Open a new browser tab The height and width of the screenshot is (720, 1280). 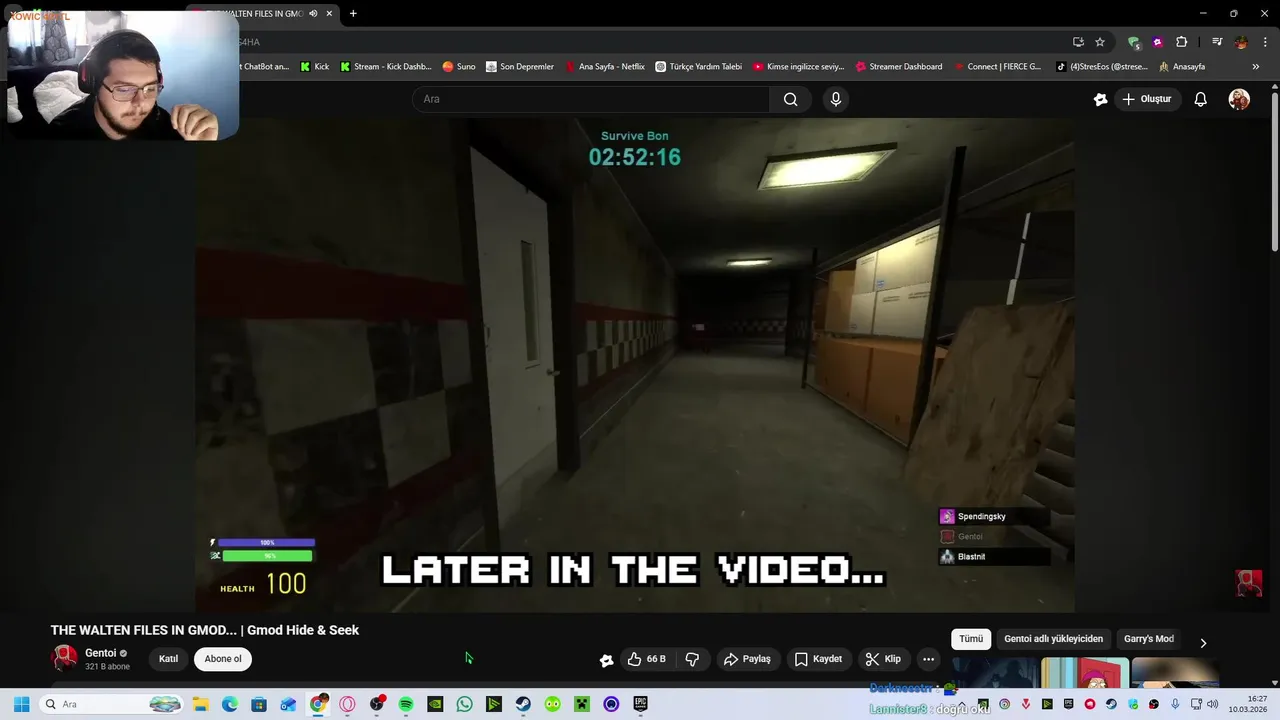coord(353,13)
